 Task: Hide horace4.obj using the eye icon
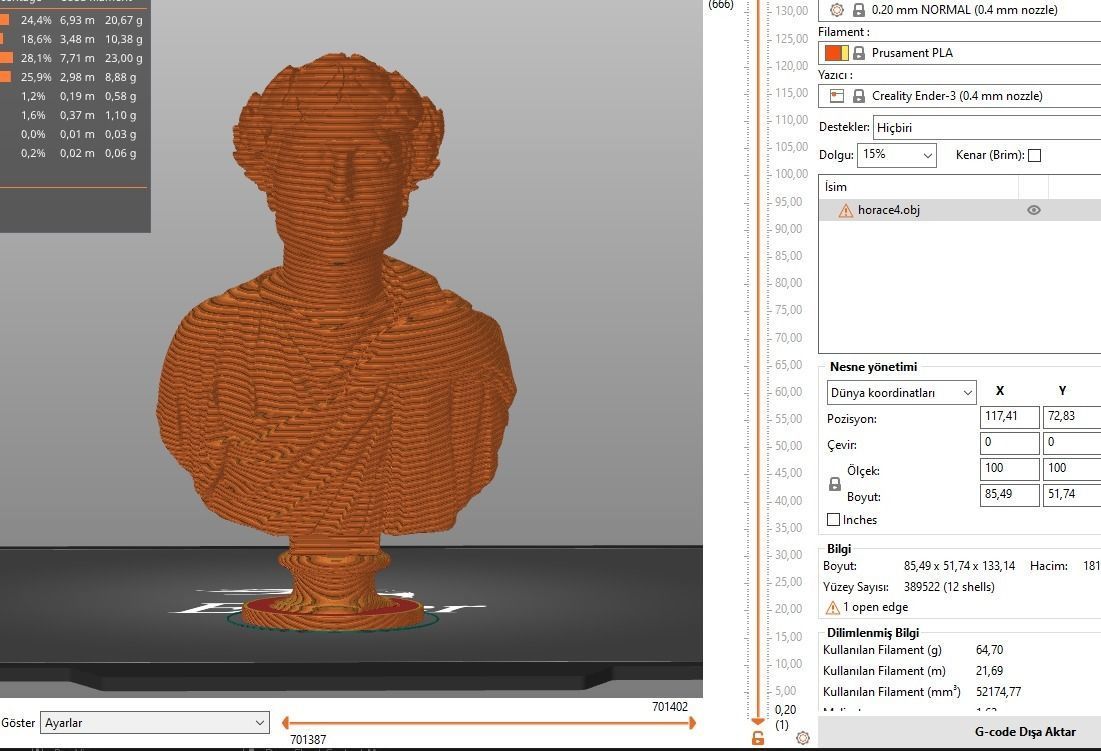[1034, 210]
